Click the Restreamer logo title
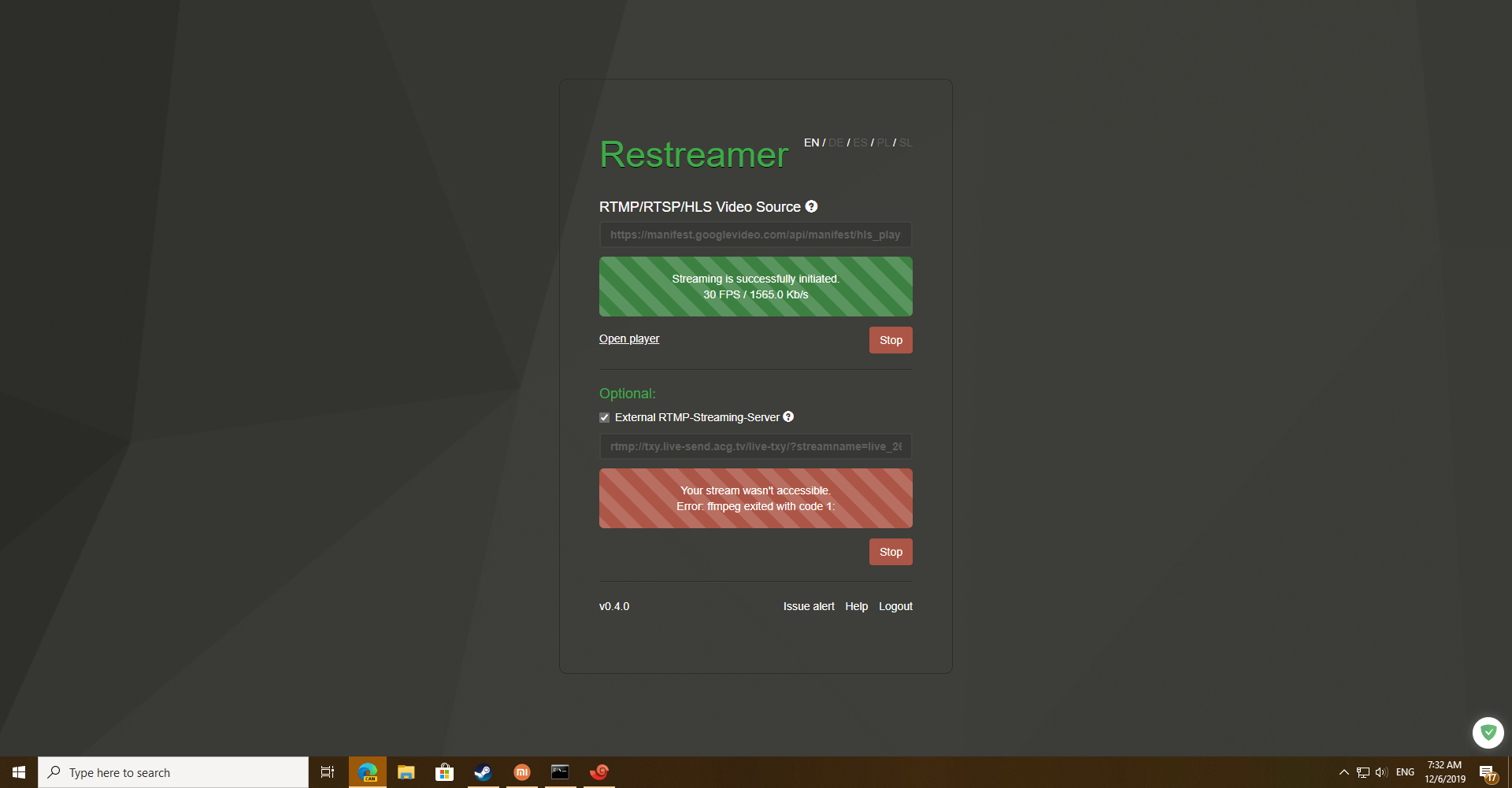This screenshot has height=788, width=1512. tap(694, 154)
